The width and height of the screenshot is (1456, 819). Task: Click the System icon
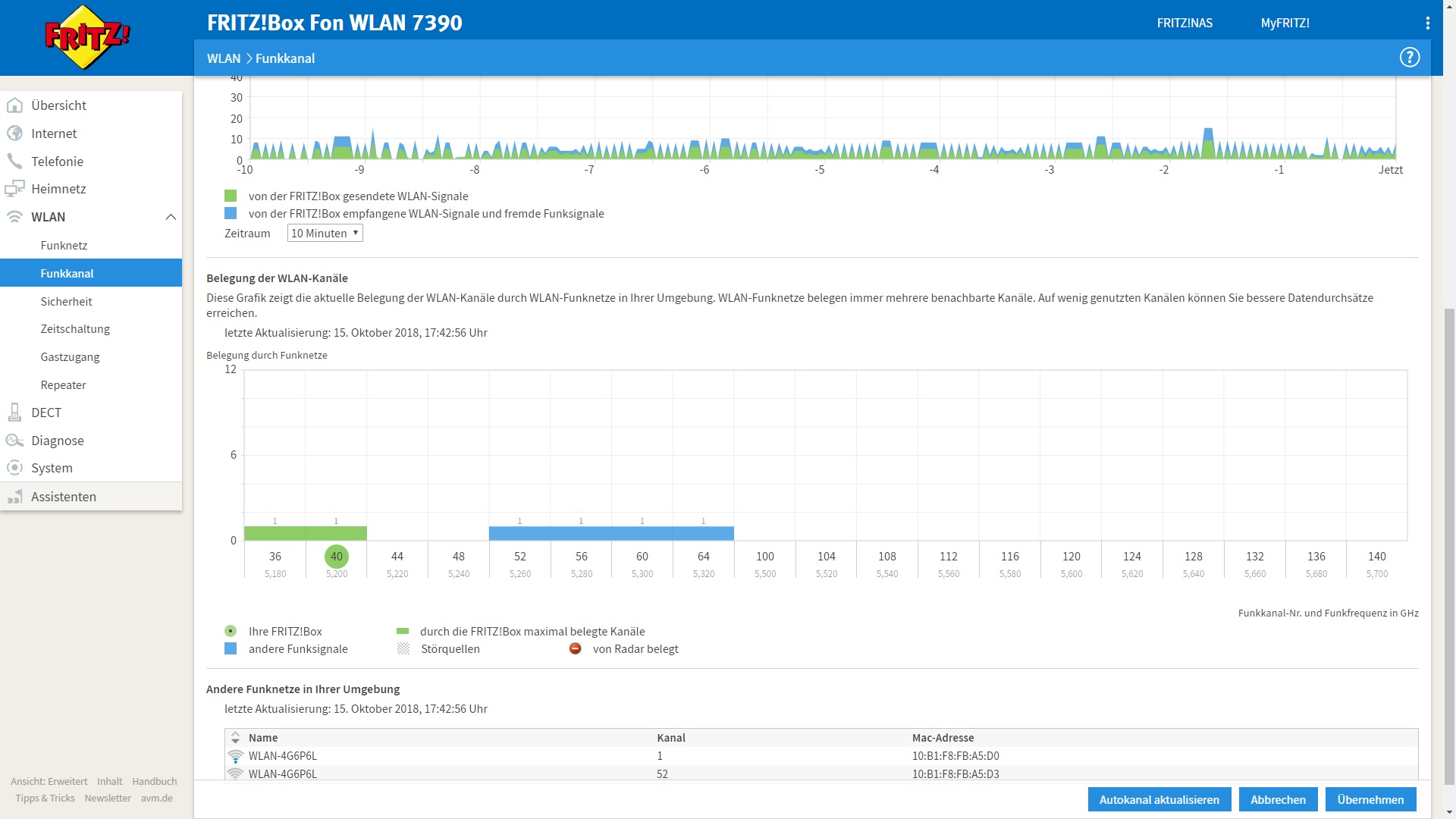click(x=14, y=468)
